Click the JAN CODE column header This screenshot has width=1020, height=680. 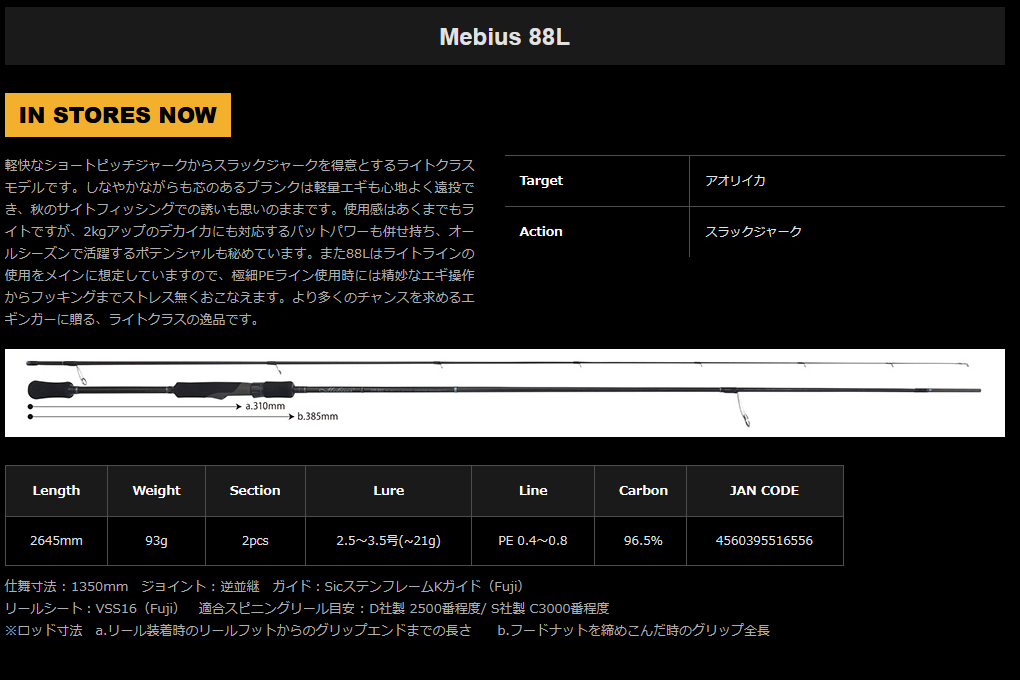(x=764, y=491)
